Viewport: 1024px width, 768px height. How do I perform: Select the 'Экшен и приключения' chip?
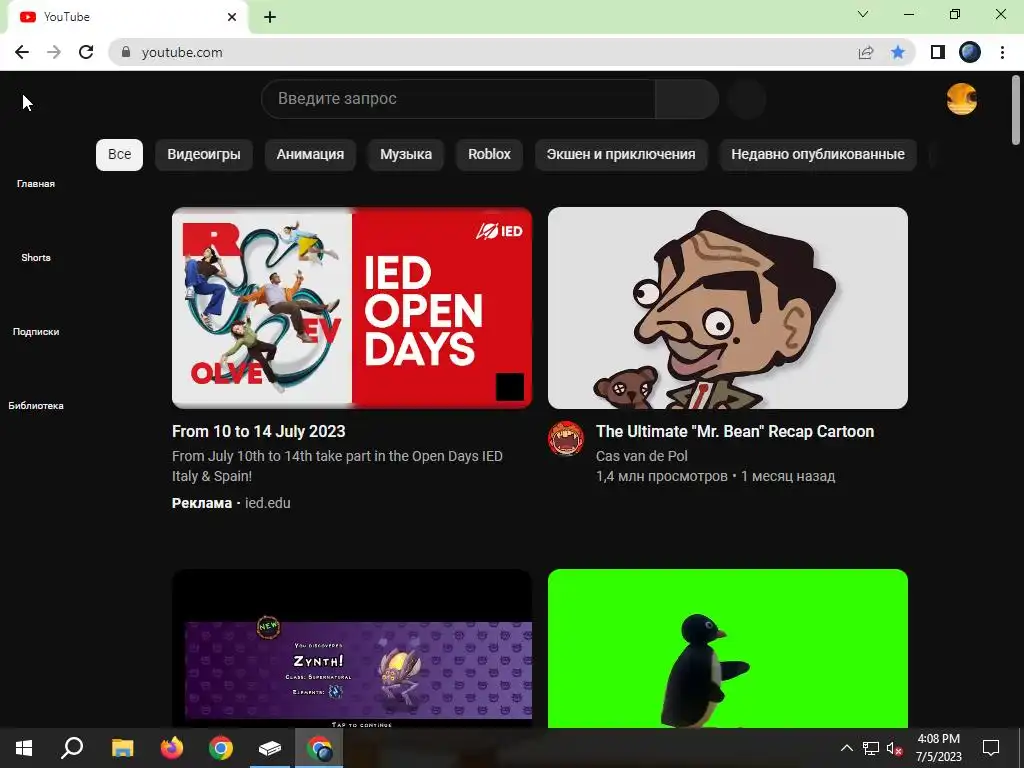[x=621, y=155]
